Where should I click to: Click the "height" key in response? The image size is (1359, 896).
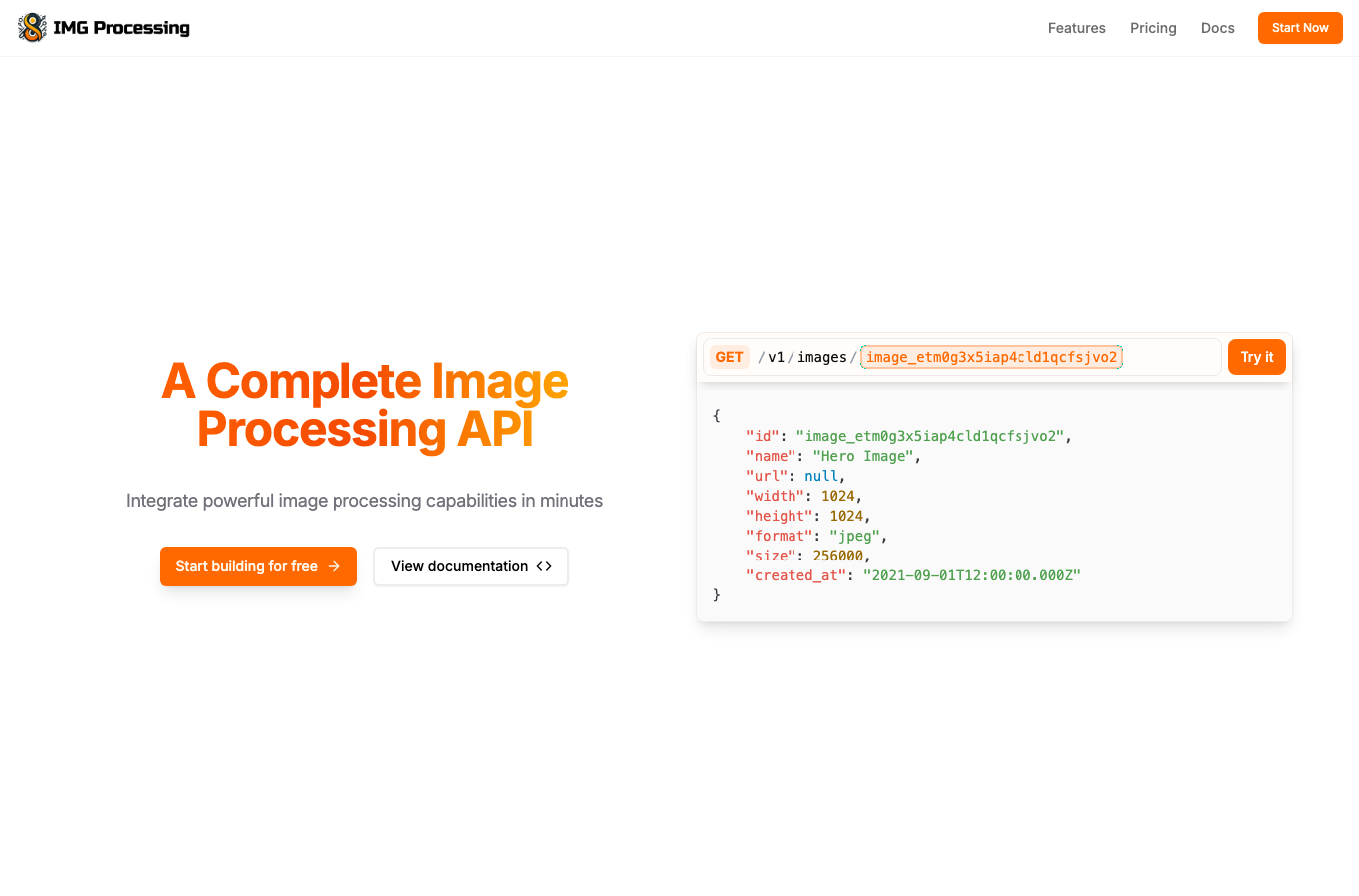[780, 516]
